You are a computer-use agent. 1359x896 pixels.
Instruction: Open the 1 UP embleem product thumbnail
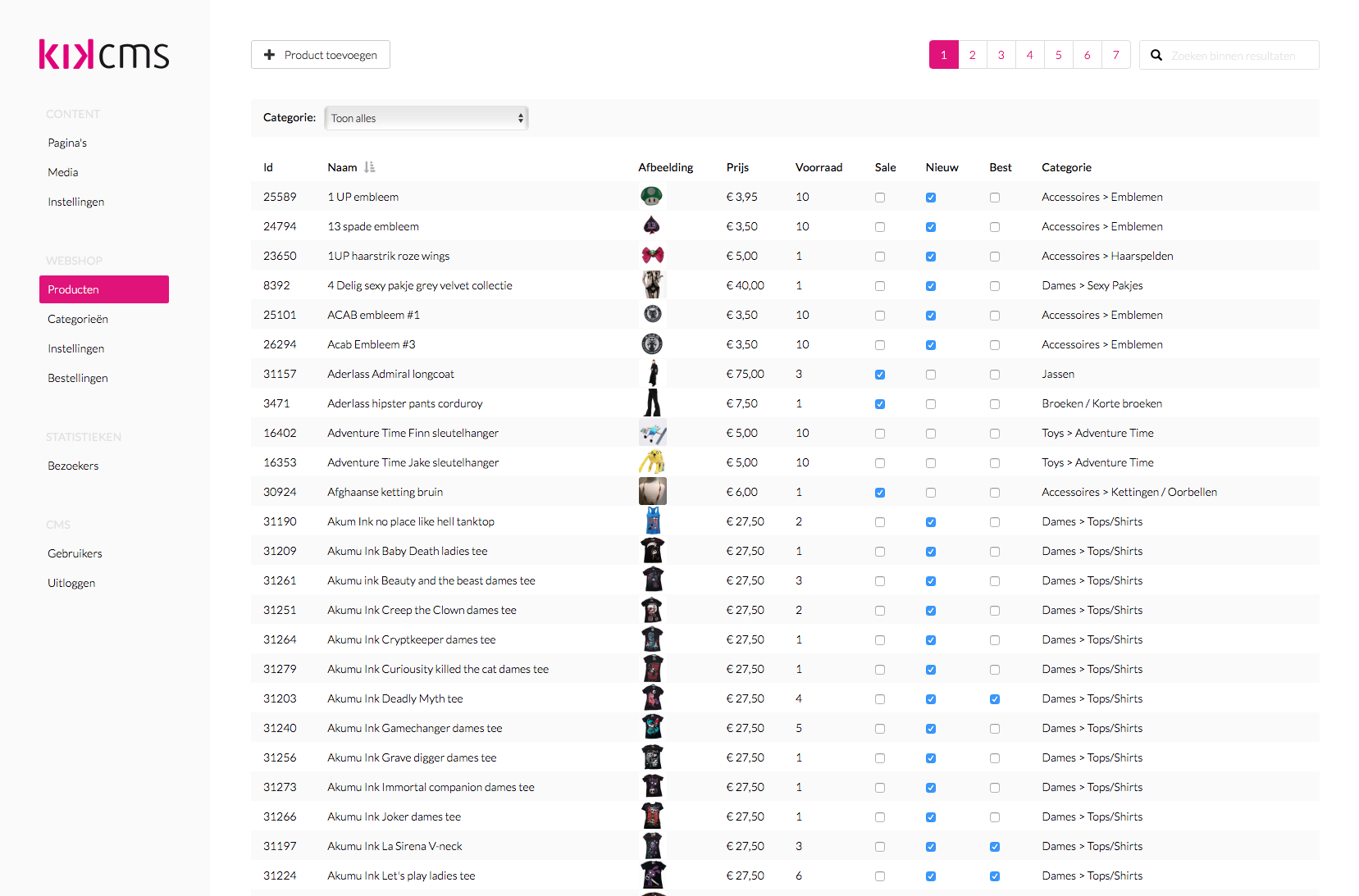652,196
